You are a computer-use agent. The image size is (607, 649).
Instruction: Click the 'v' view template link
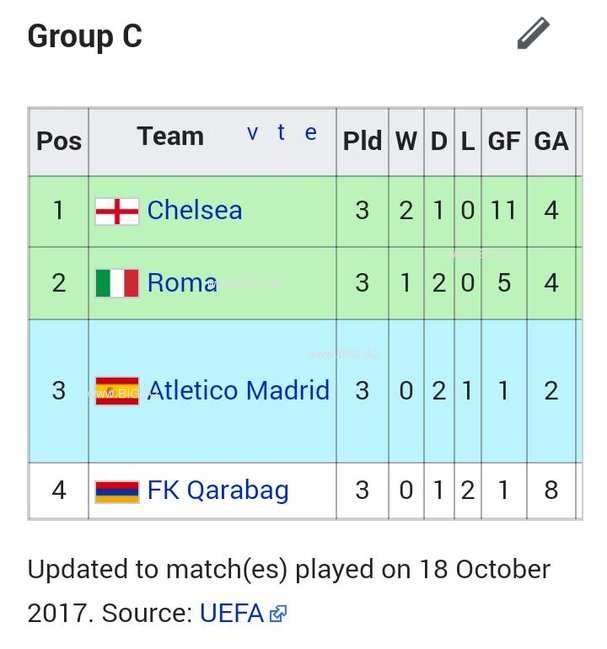coord(252,133)
